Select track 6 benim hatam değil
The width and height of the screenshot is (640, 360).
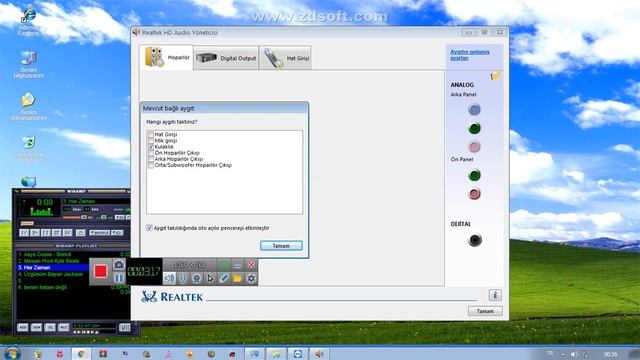[42, 287]
